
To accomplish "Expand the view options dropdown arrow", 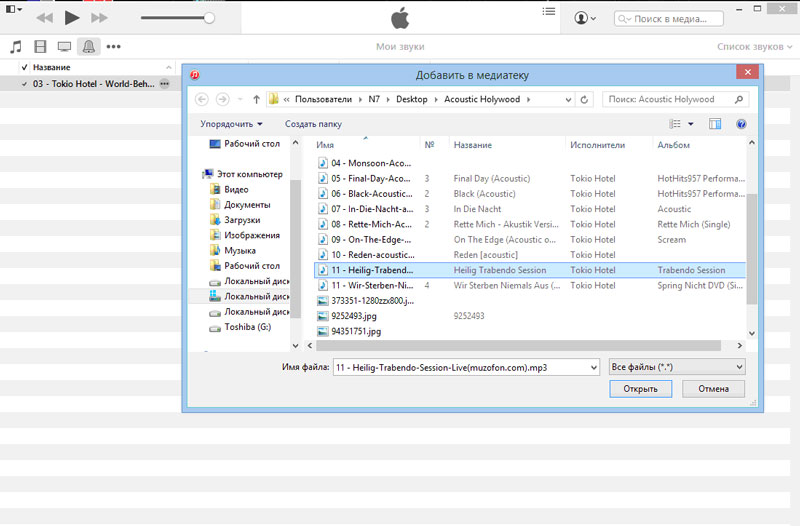I will [x=690, y=124].
